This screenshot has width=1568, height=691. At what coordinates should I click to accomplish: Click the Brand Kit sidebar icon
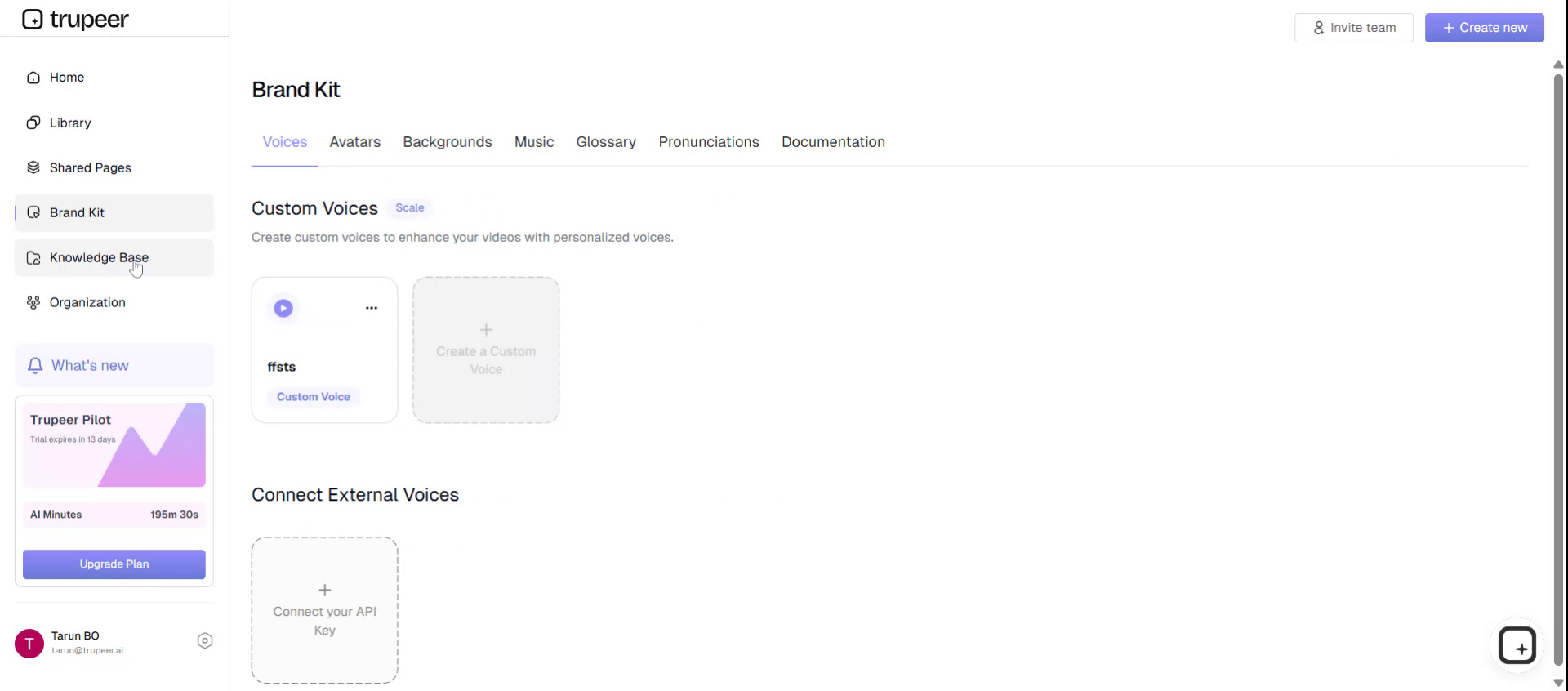click(33, 212)
